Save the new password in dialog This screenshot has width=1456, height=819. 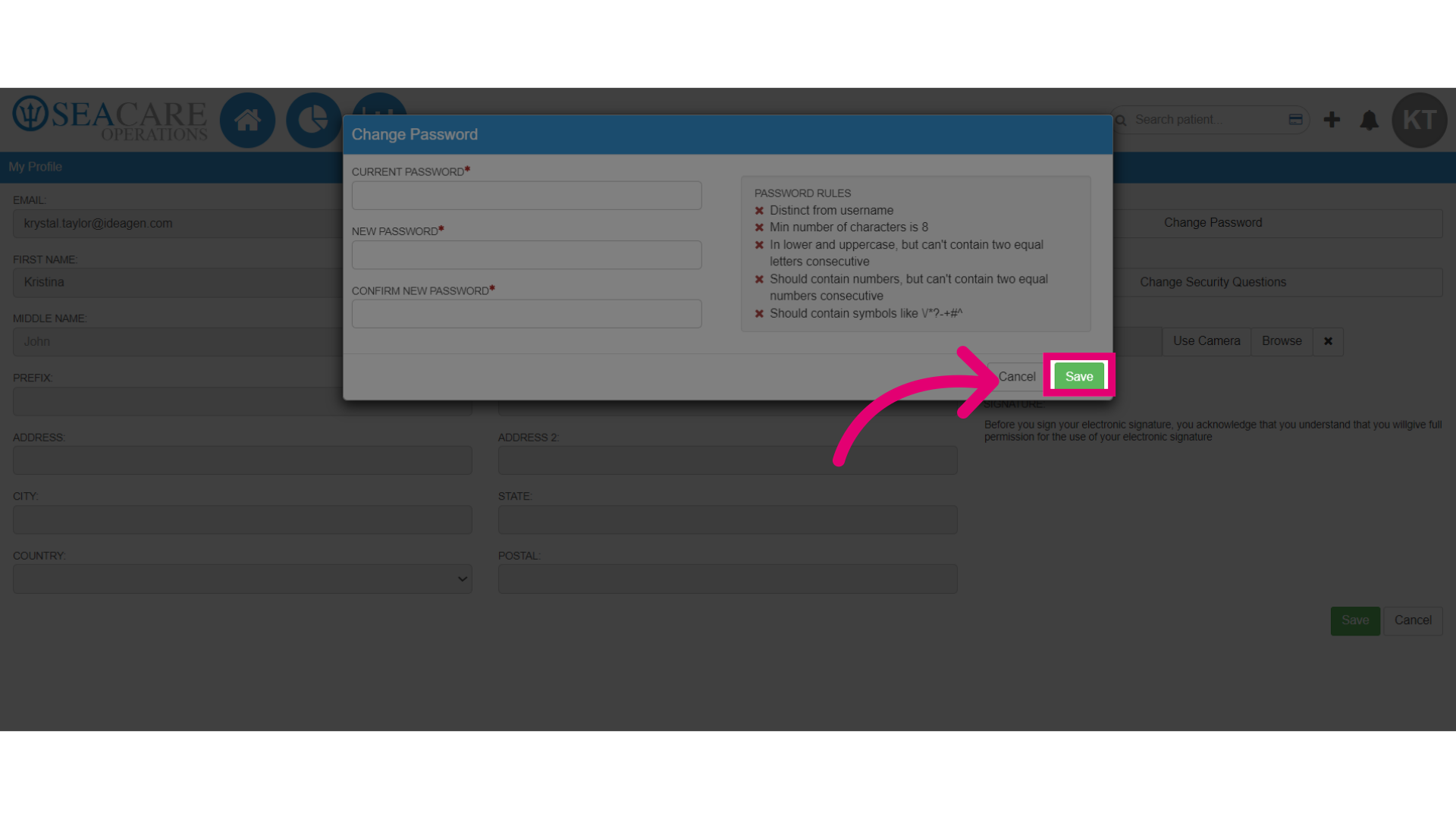pyautogui.click(x=1079, y=376)
